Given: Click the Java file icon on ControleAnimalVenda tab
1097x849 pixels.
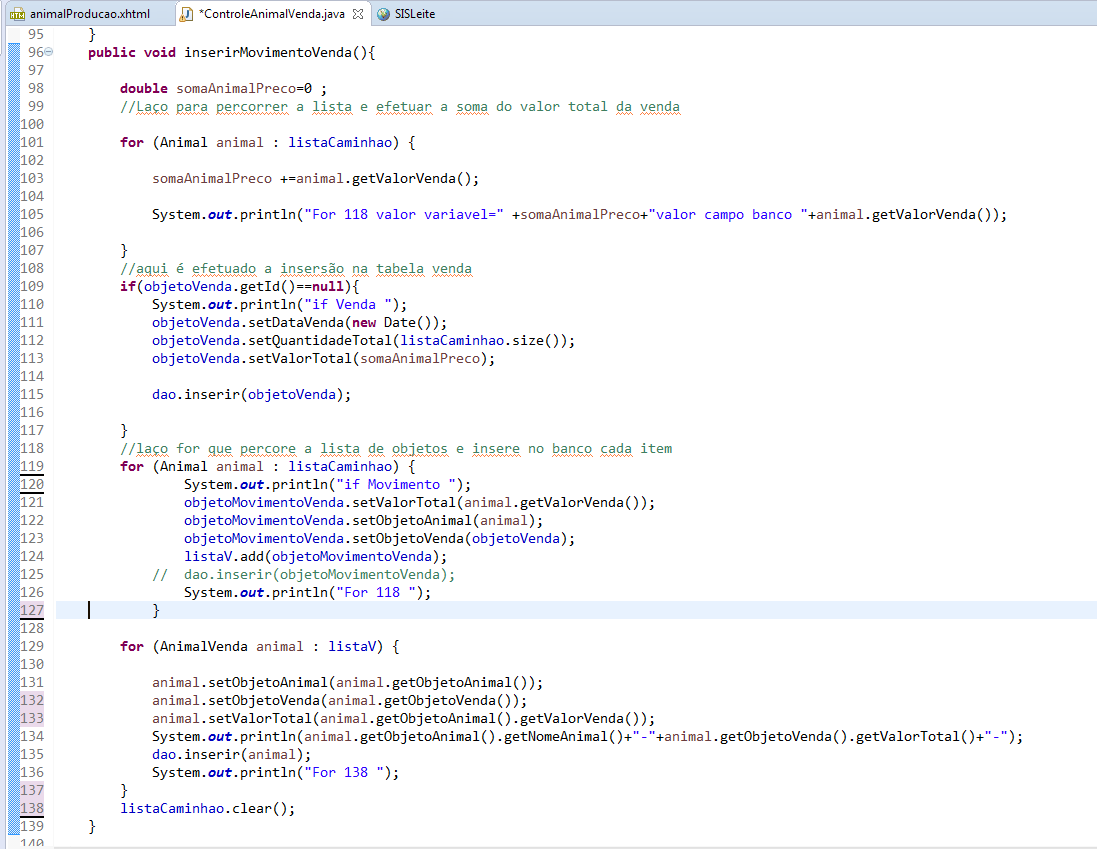Looking at the screenshot, I should pyautogui.click(x=187, y=14).
